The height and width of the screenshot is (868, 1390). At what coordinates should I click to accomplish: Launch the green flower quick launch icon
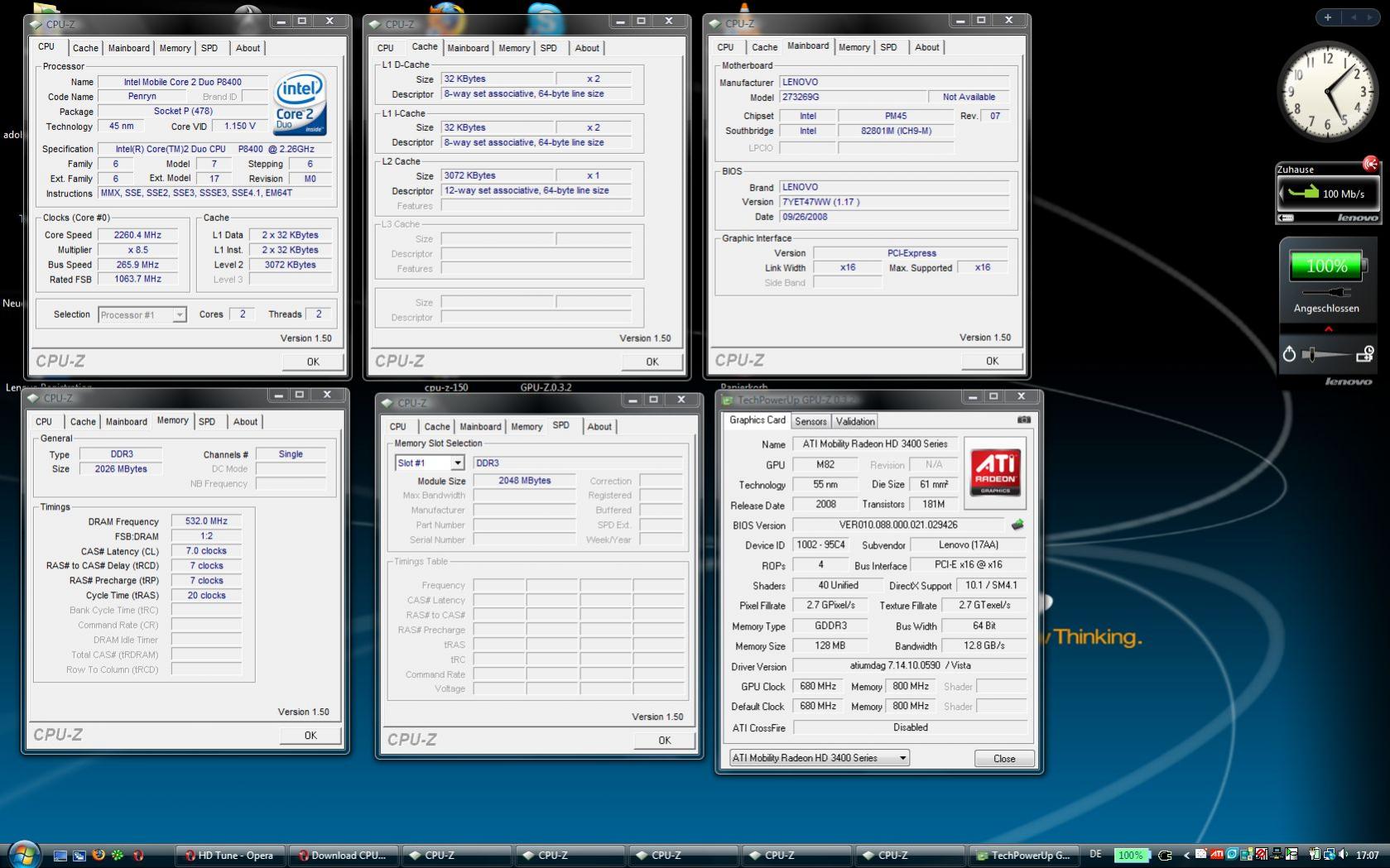pyautogui.click(x=118, y=856)
